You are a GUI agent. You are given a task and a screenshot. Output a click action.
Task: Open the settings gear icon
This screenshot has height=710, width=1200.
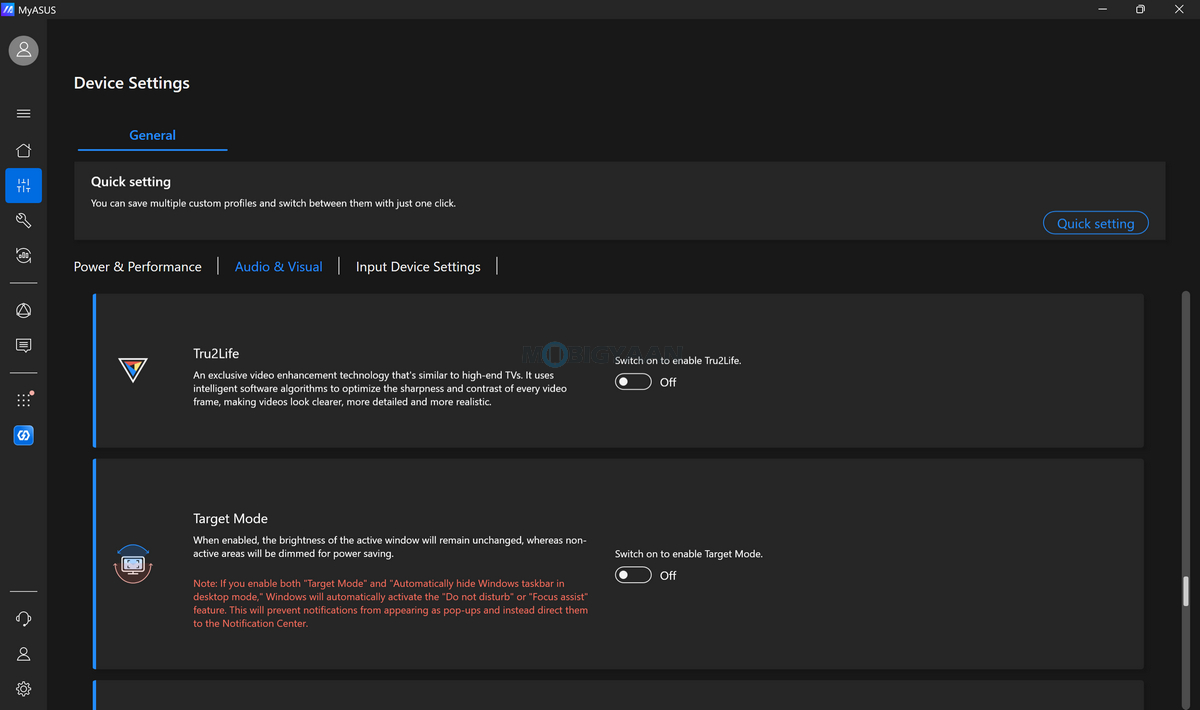pos(24,689)
